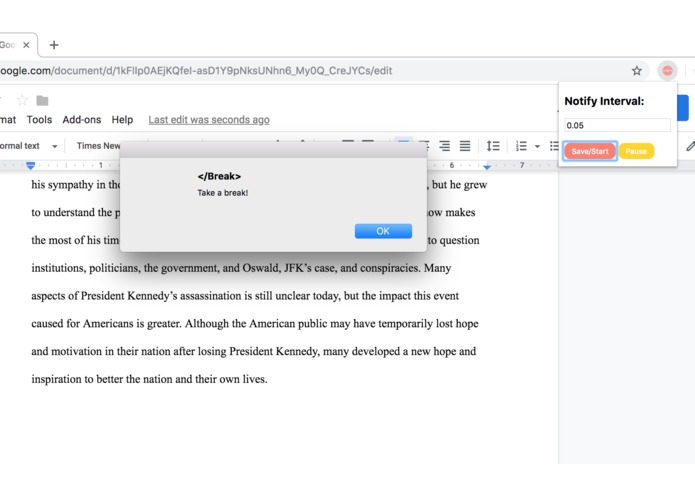This screenshot has width=695, height=494.
Task: Click the line starting 'institutions, politicians'
Action: pos(241,268)
